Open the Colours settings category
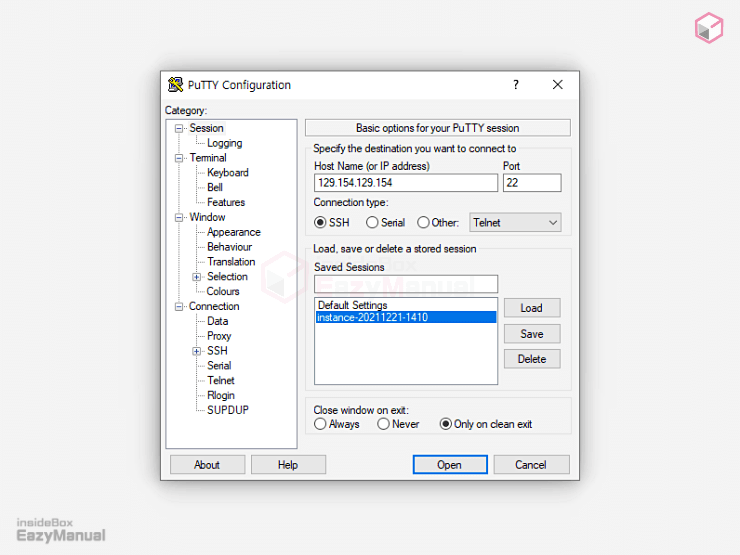Screen dimensions: 740x555 (x=223, y=292)
